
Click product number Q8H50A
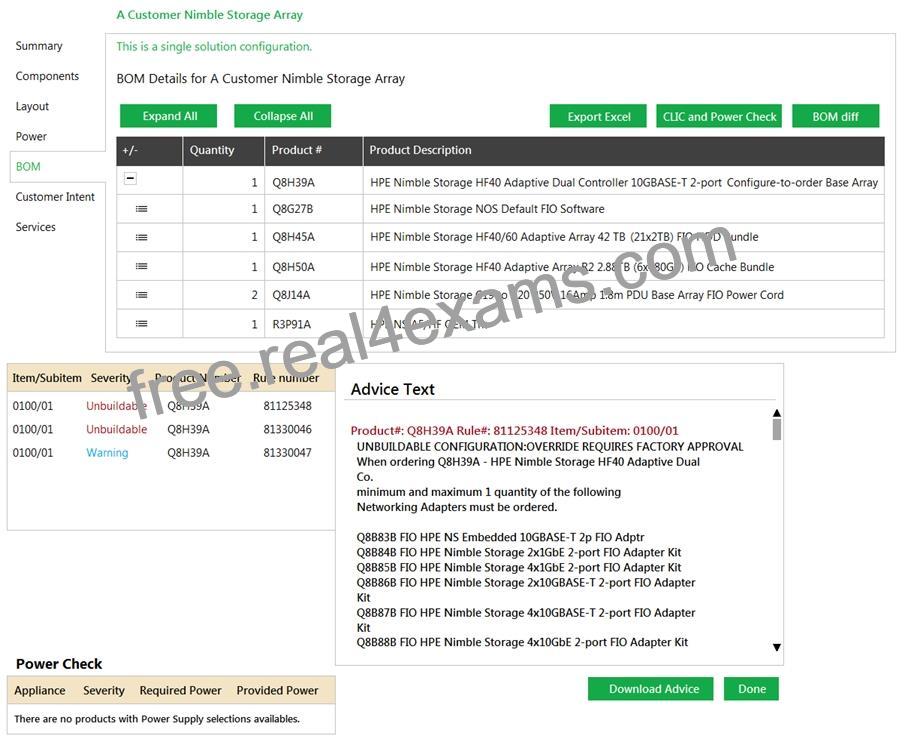click(293, 267)
